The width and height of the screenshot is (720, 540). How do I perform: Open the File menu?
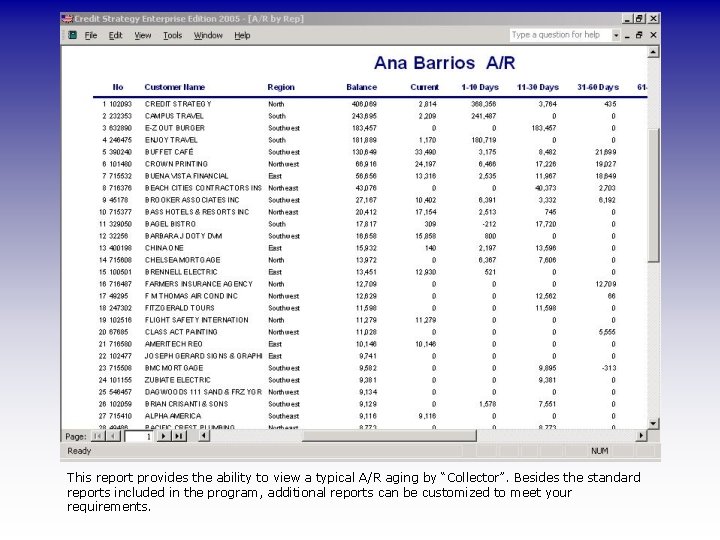pyautogui.click(x=90, y=35)
